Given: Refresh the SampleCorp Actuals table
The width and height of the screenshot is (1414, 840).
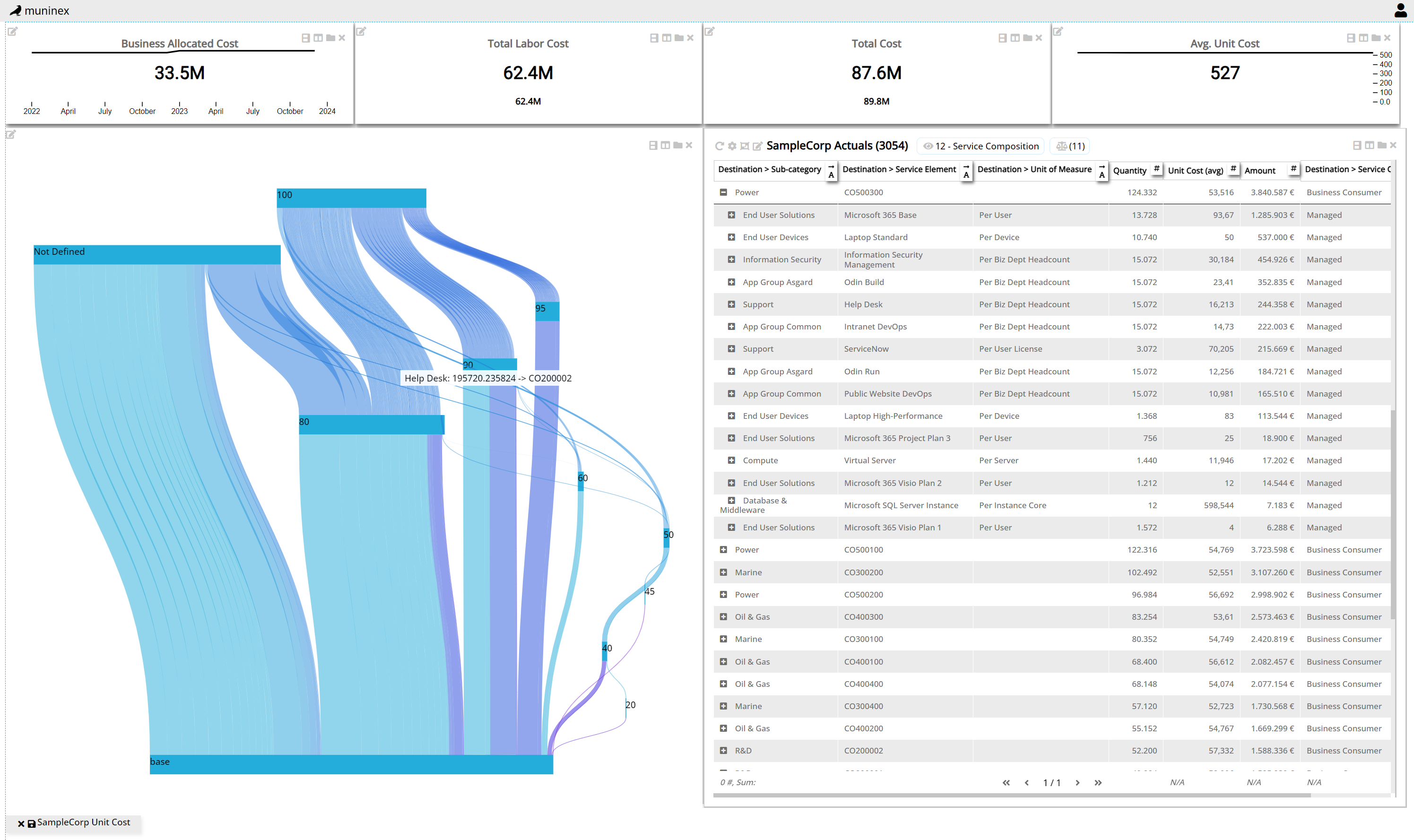Looking at the screenshot, I should [719, 146].
